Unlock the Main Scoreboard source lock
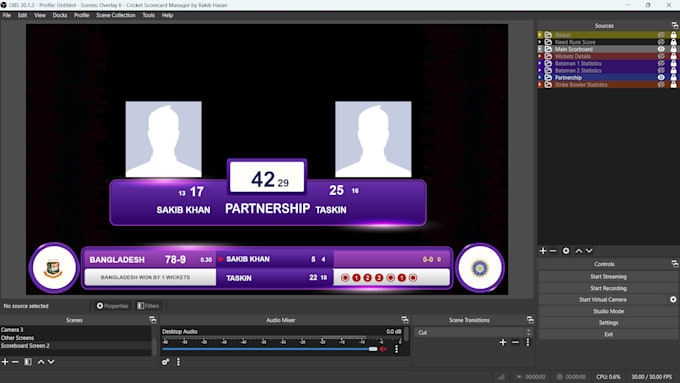Viewport: 680px width, 383px height. 673,49
